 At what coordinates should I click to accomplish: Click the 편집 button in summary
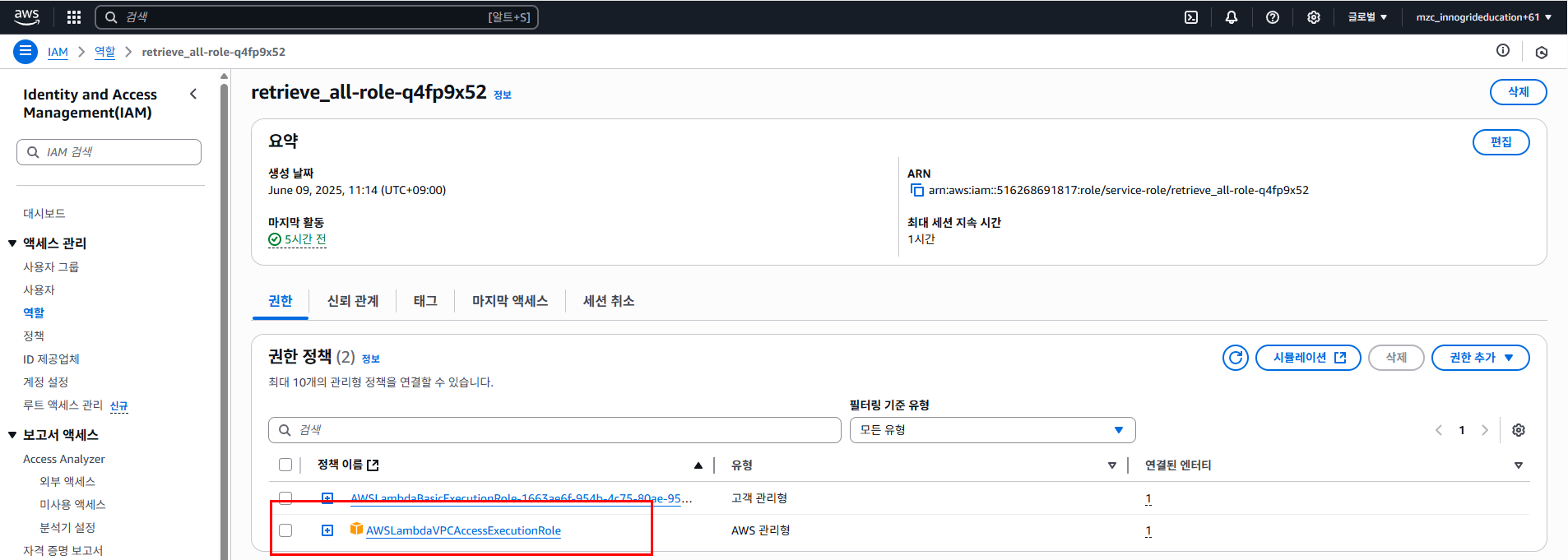[x=1501, y=142]
